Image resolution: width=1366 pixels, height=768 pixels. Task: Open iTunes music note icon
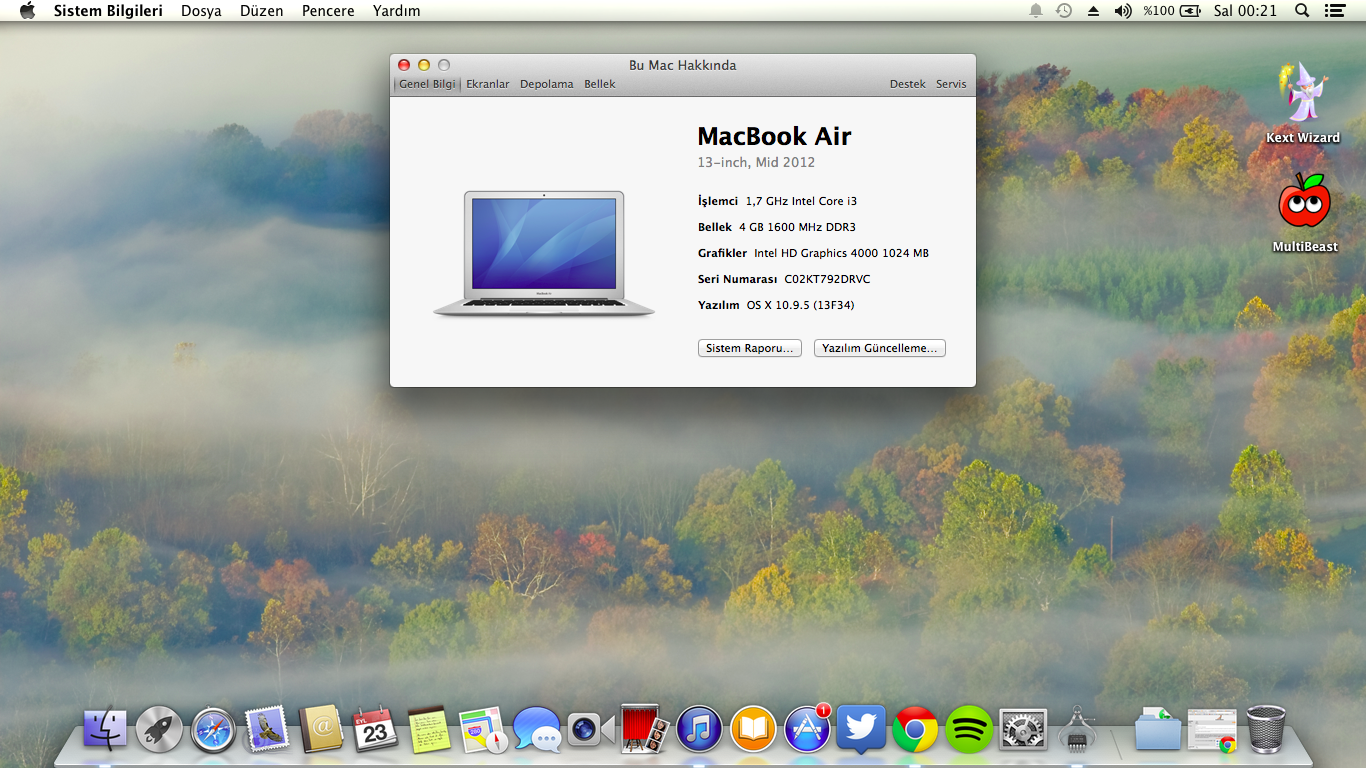699,730
